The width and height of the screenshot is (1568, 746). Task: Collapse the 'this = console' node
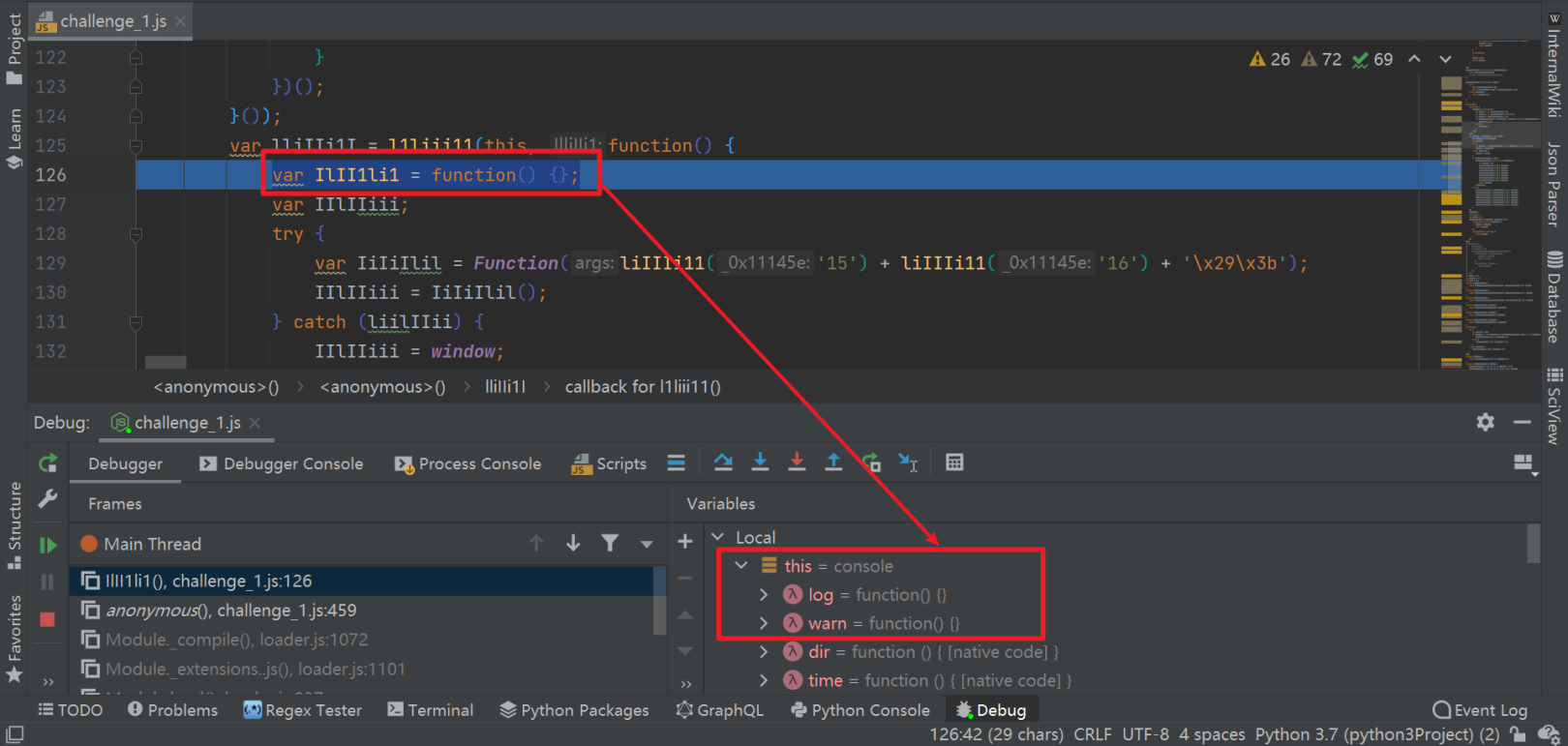click(x=741, y=565)
